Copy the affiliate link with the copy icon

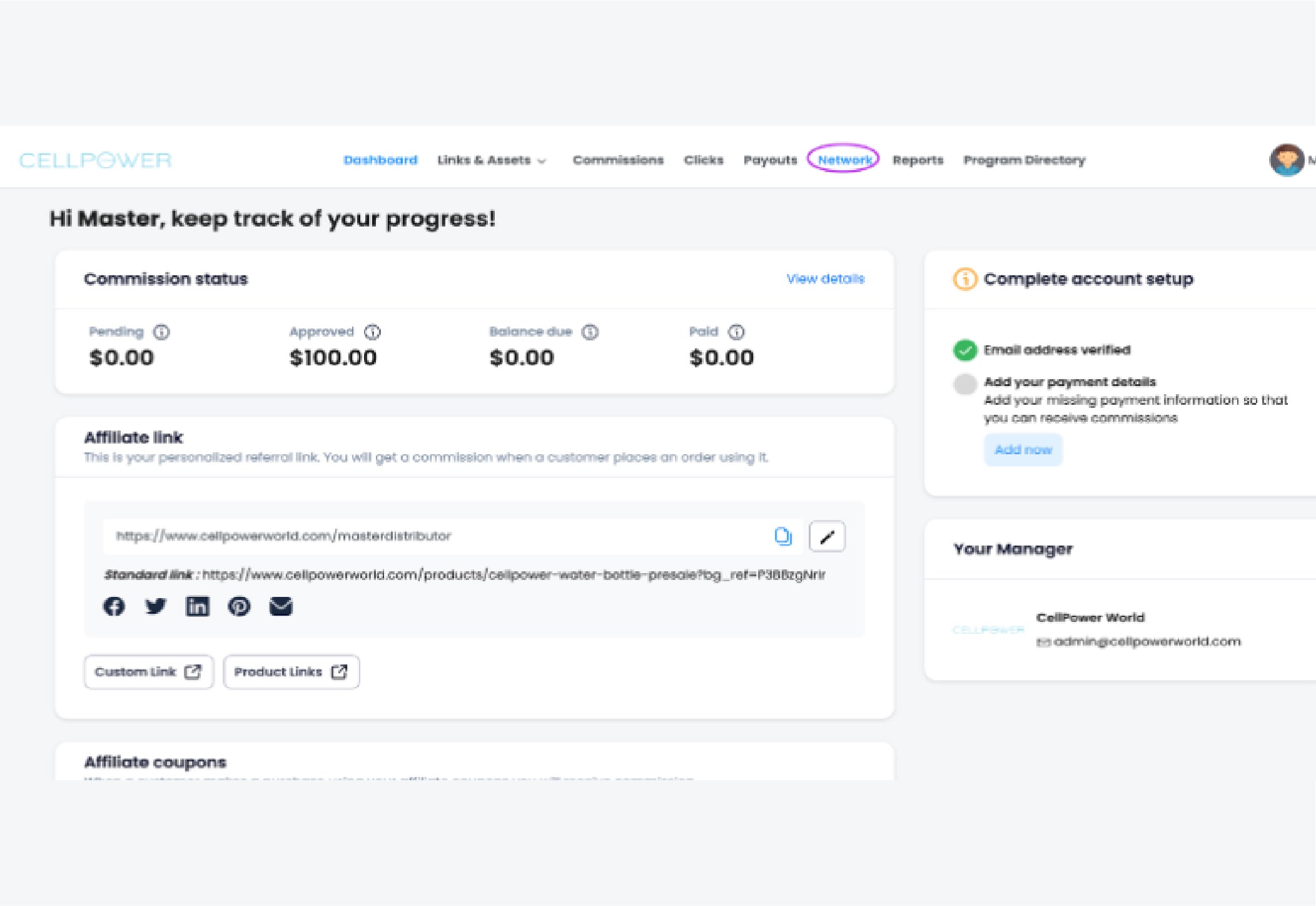point(782,536)
